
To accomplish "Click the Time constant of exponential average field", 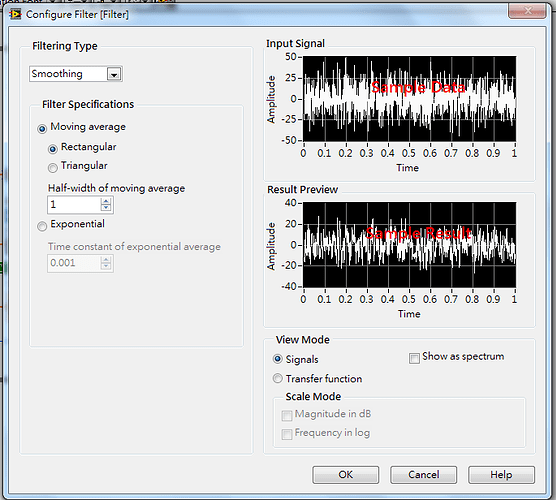I will coord(74,263).
